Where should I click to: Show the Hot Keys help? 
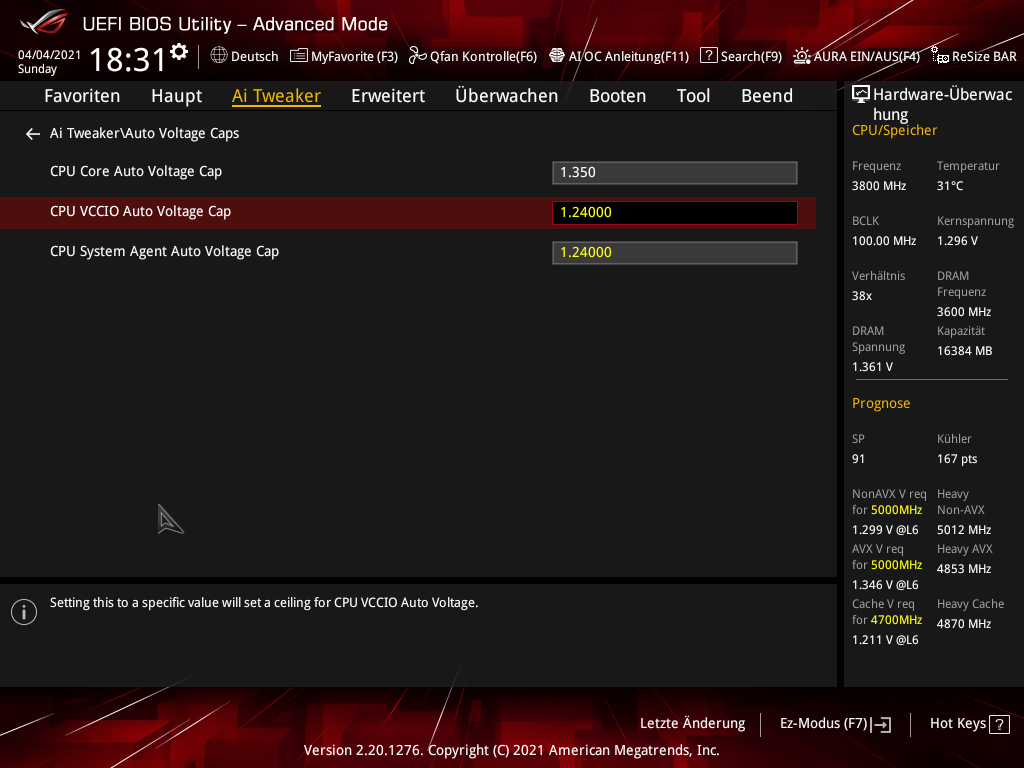[970, 724]
